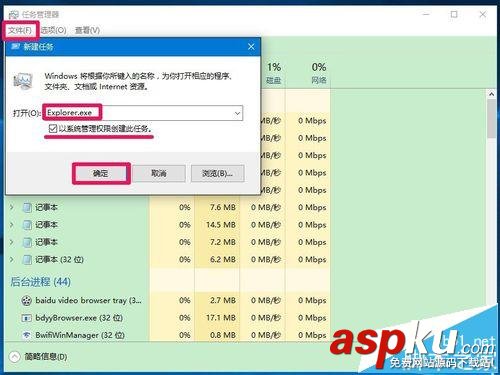500x375 pixels.
Task: Click the vertical scrollbar thumb
Action: pyautogui.click(x=491, y=118)
